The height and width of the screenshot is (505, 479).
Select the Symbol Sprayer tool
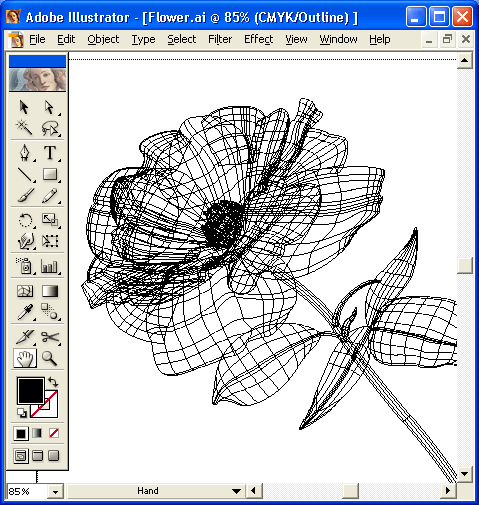tap(25, 266)
